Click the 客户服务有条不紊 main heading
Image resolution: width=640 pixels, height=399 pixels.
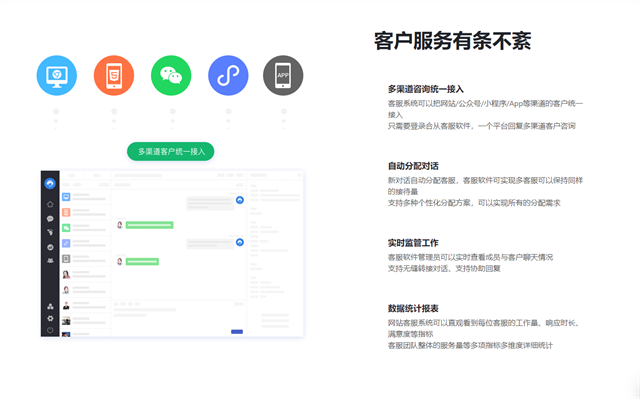click(x=453, y=41)
